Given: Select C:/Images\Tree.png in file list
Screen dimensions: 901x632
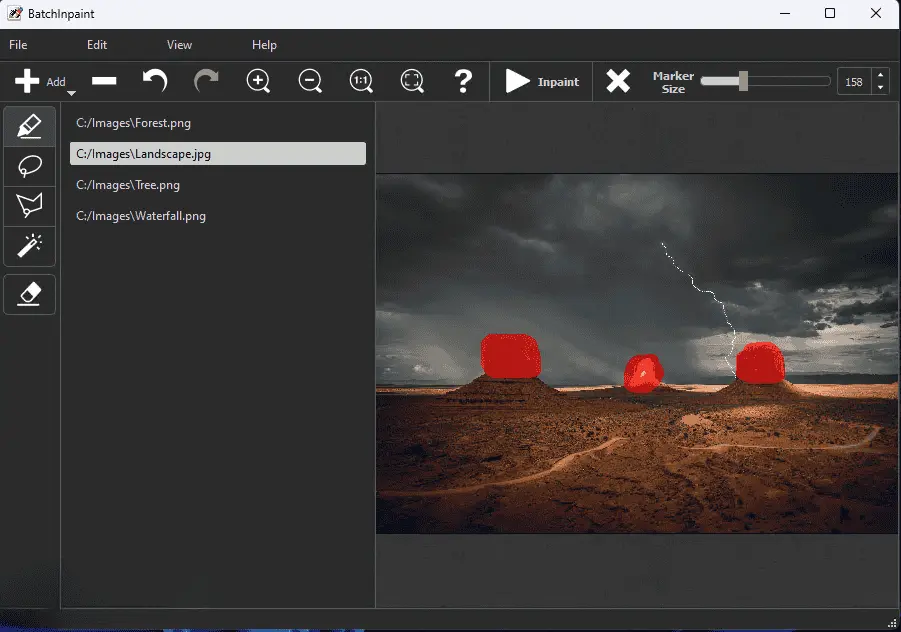Looking at the screenshot, I should 218,185.
